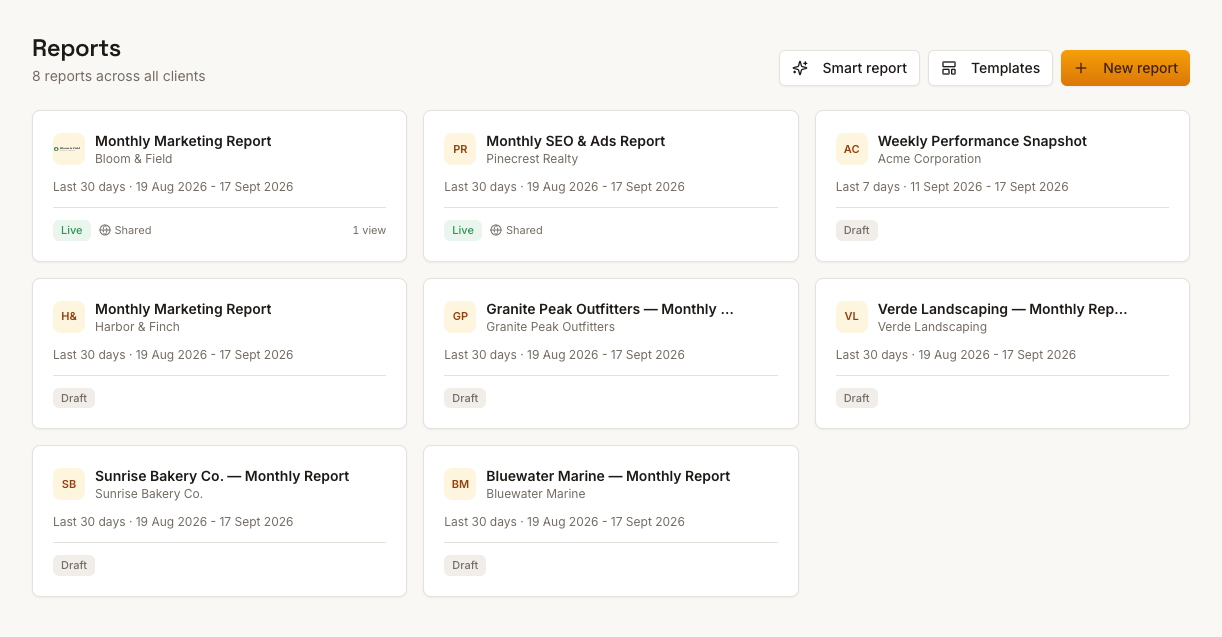Click the Draft badge on Granite Peak card
This screenshot has height=637, width=1222.
(x=465, y=398)
